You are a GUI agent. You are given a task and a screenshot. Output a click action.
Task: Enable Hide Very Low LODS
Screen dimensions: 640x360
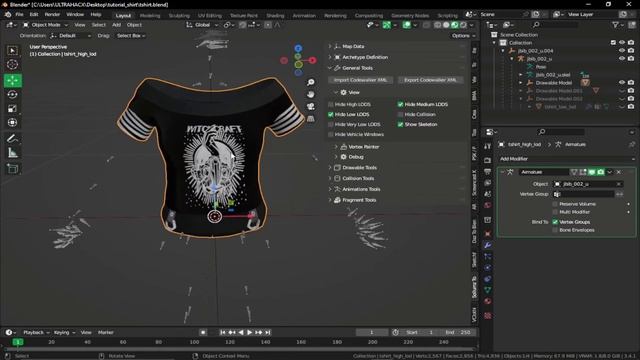pyautogui.click(x=331, y=124)
